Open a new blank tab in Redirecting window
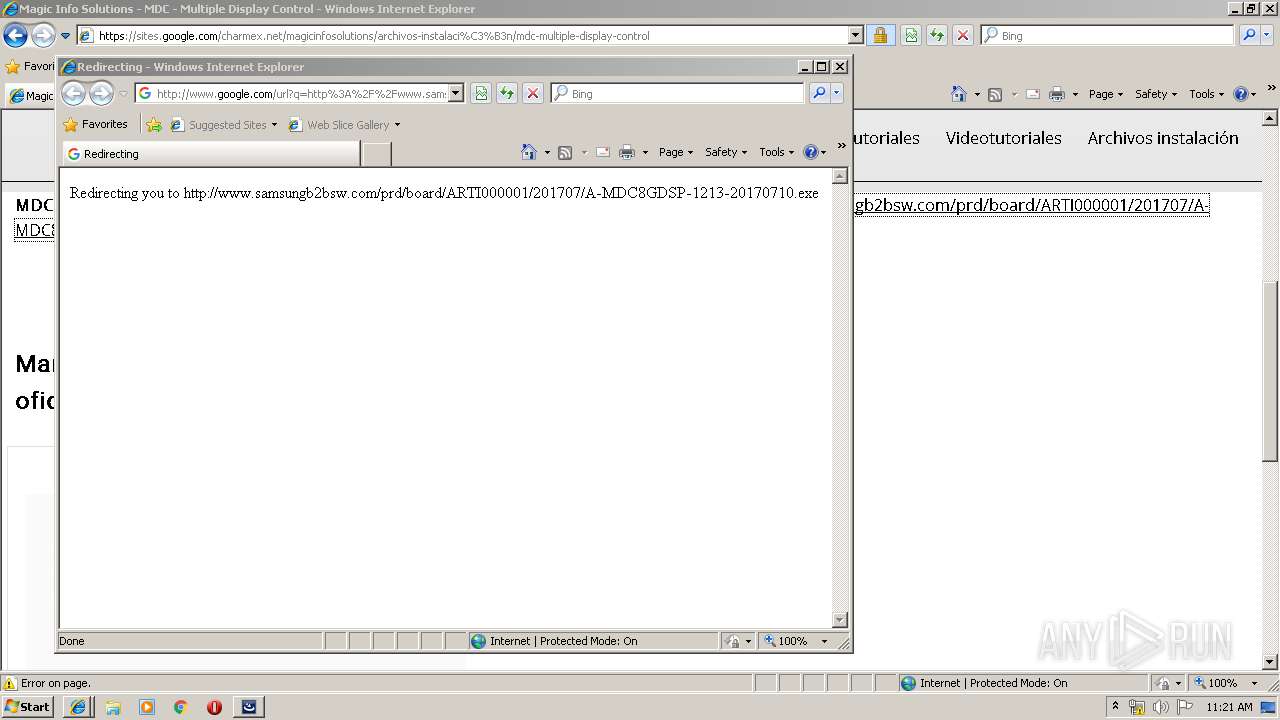This screenshot has width=1280, height=720. (x=376, y=154)
